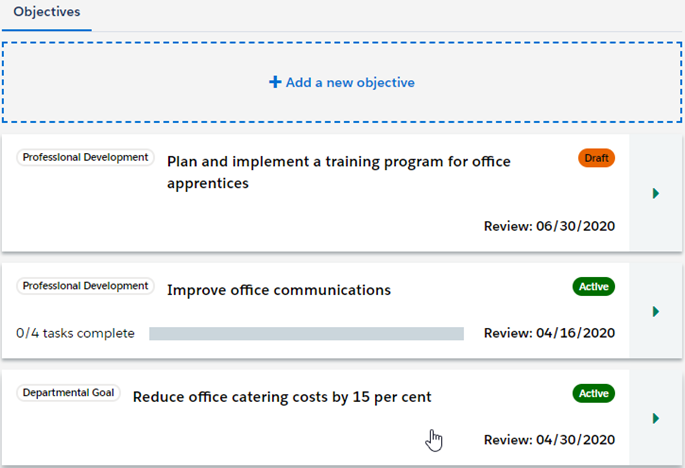The height and width of the screenshot is (468, 685).
Task: Expand the training program objective arrow
Action: coord(656,193)
